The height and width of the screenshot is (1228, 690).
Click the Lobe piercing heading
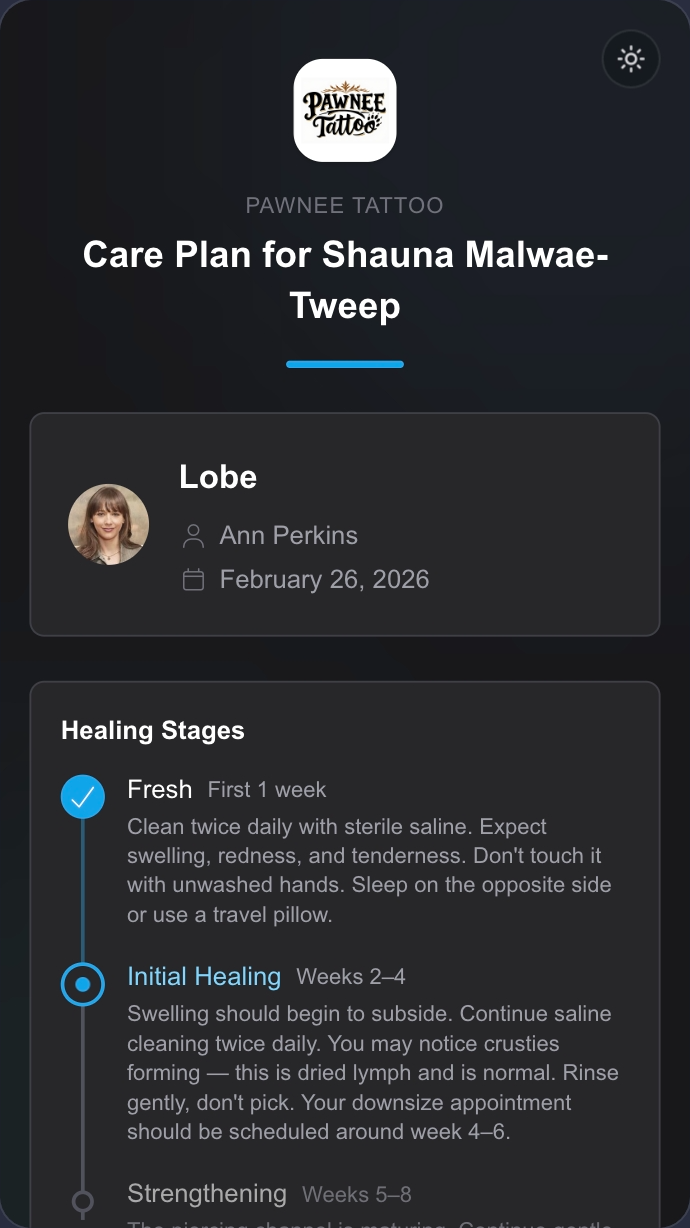pos(218,477)
